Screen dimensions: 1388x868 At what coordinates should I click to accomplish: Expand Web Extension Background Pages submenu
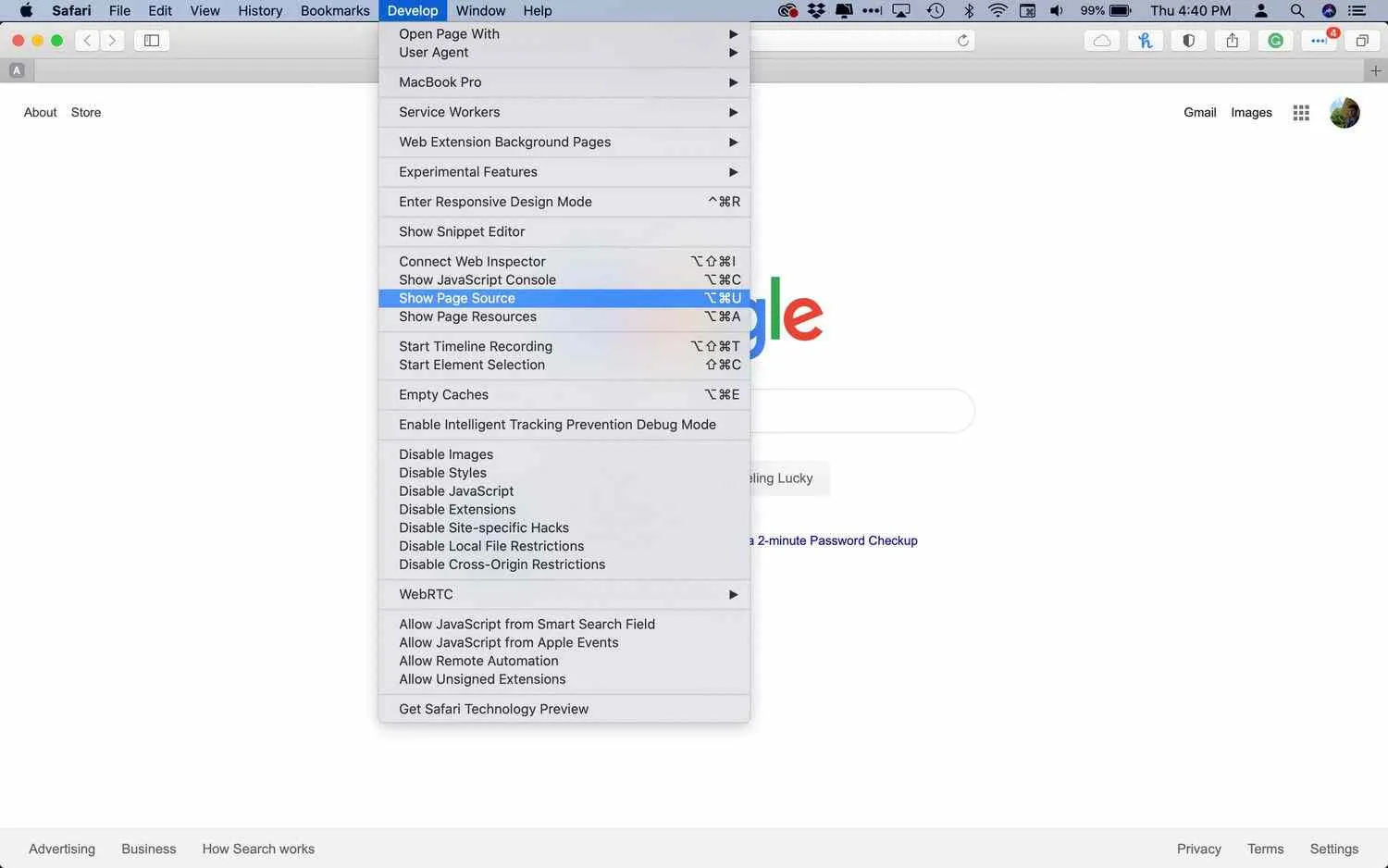coord(564,142)
